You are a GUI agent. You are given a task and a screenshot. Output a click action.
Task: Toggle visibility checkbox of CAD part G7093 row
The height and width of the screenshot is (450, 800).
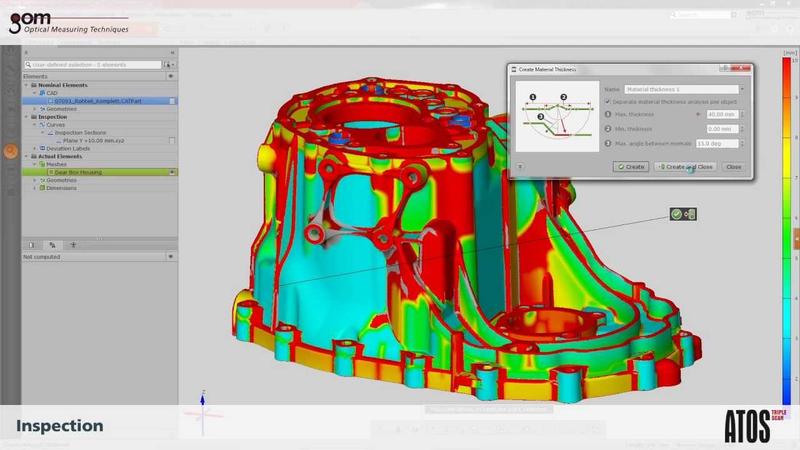tap(172, 101)
